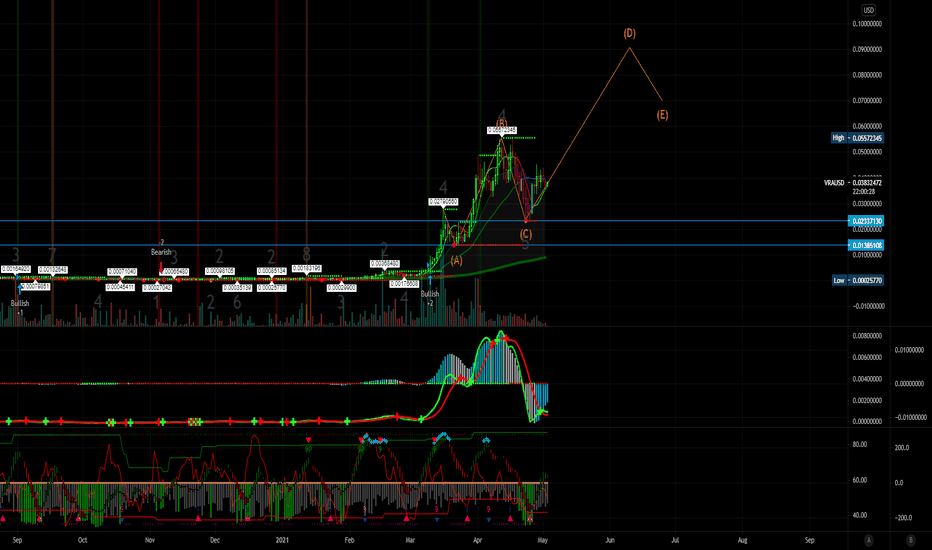Toggle the A auto-scale button
932x550 pixels.
pyautogui.click(x=868, y=540)
